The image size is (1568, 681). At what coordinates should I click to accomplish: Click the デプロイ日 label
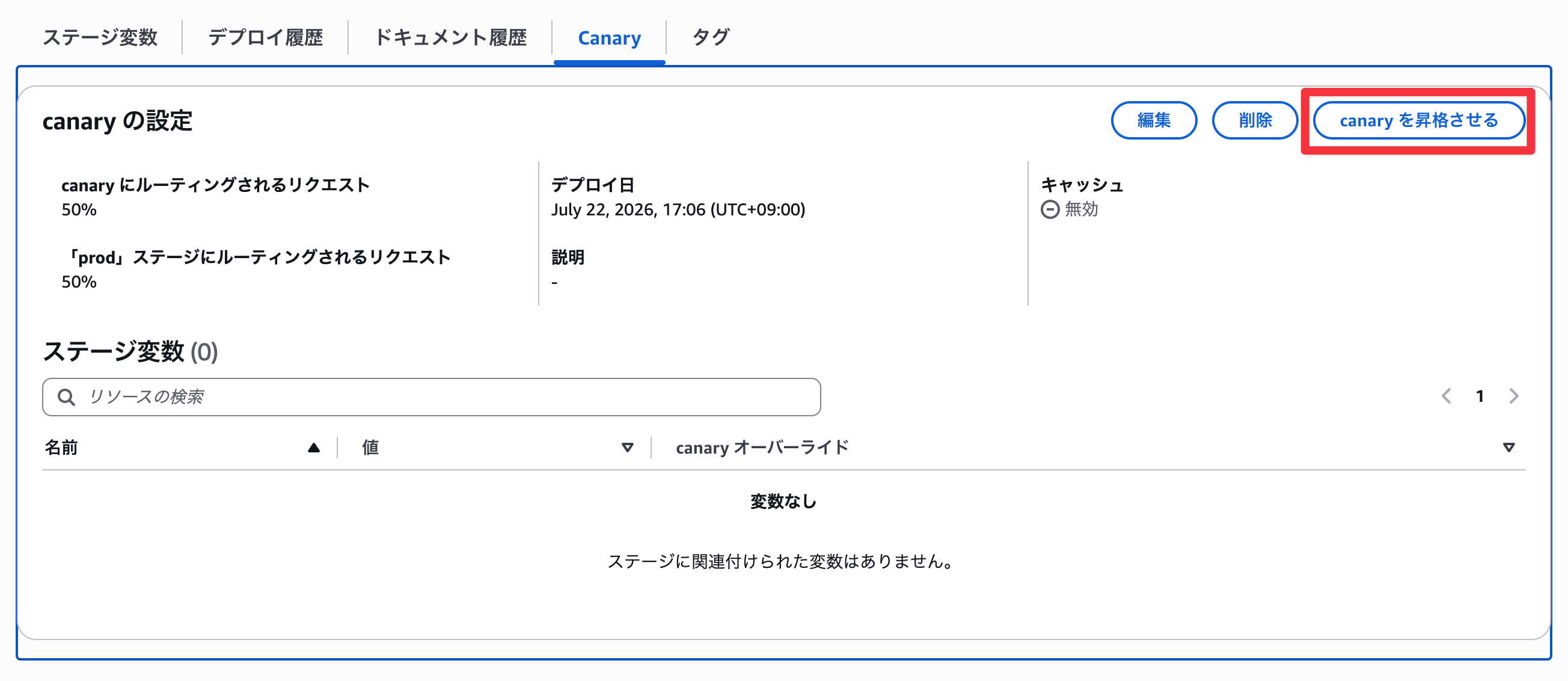pos(593,185)
